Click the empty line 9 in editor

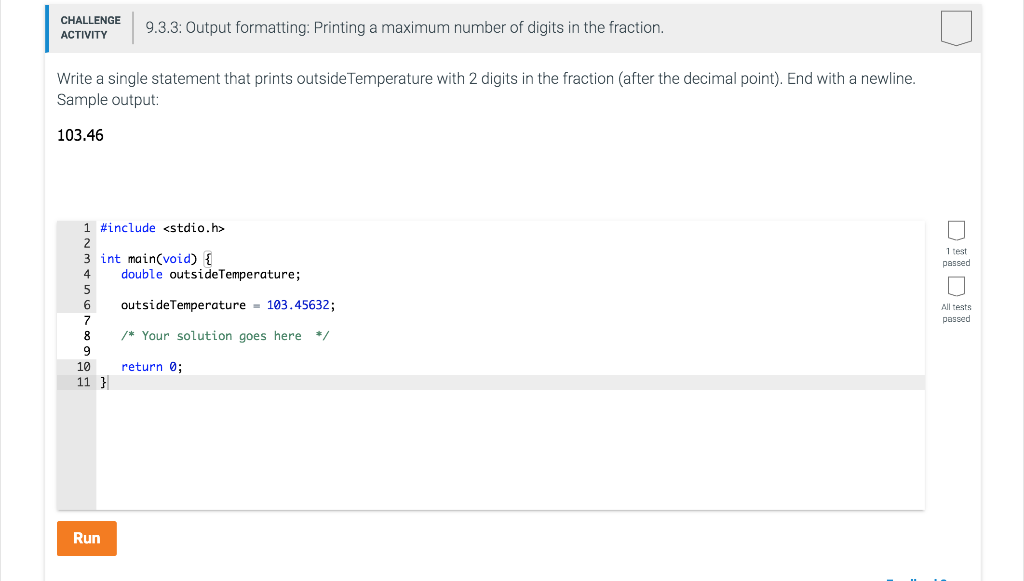[x=150, y=350]
